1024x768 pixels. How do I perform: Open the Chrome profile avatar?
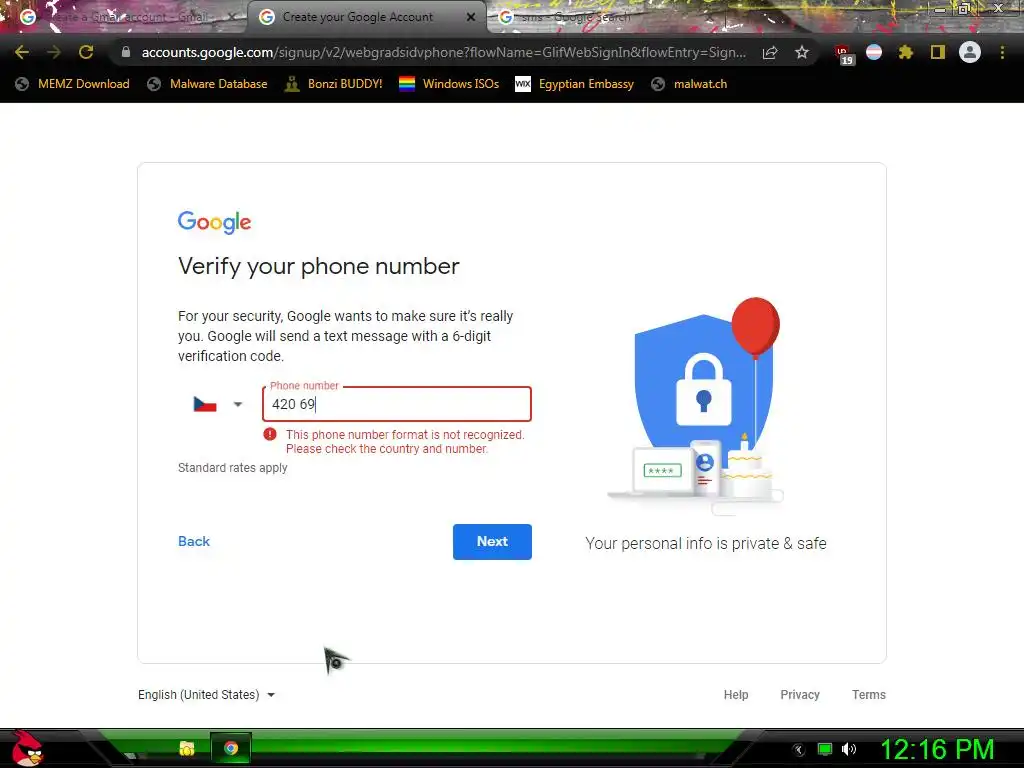tap(970, 52)
